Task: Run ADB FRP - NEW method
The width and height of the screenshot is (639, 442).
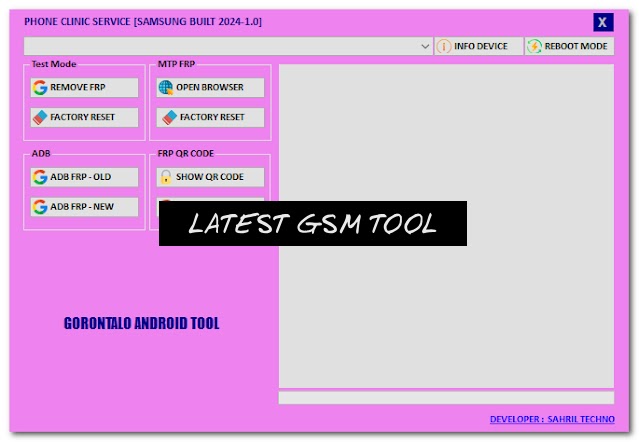Action: (x=84, y=207)
